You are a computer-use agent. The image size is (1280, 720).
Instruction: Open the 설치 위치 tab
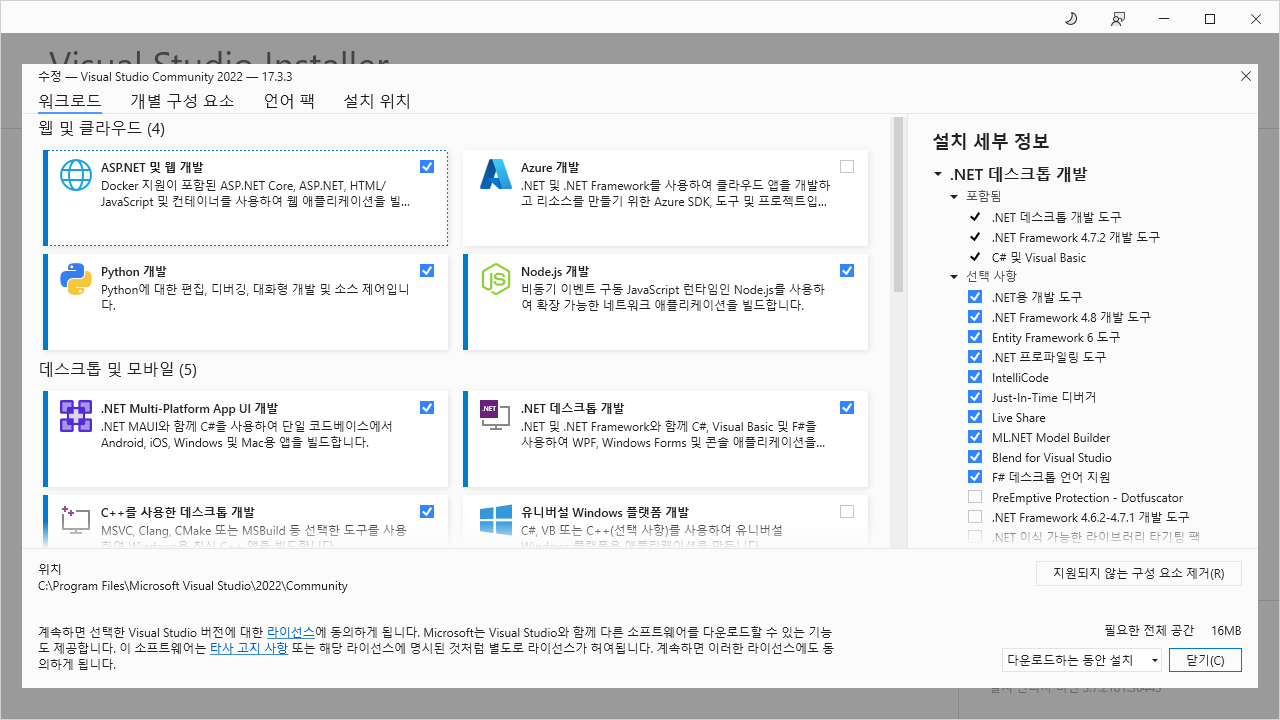(377, 101)
